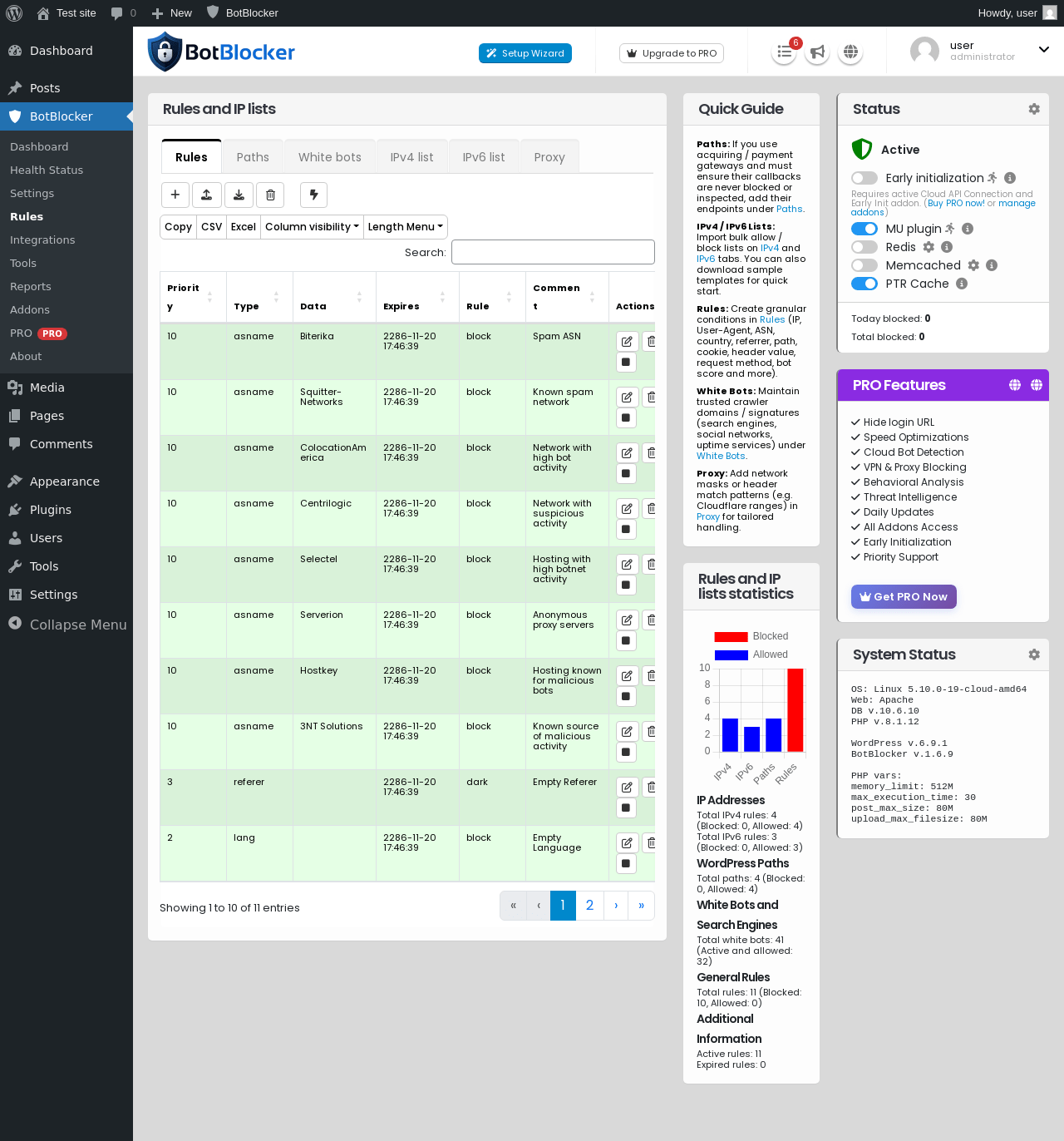Export the table using the CSV button

tap(212, 227)
